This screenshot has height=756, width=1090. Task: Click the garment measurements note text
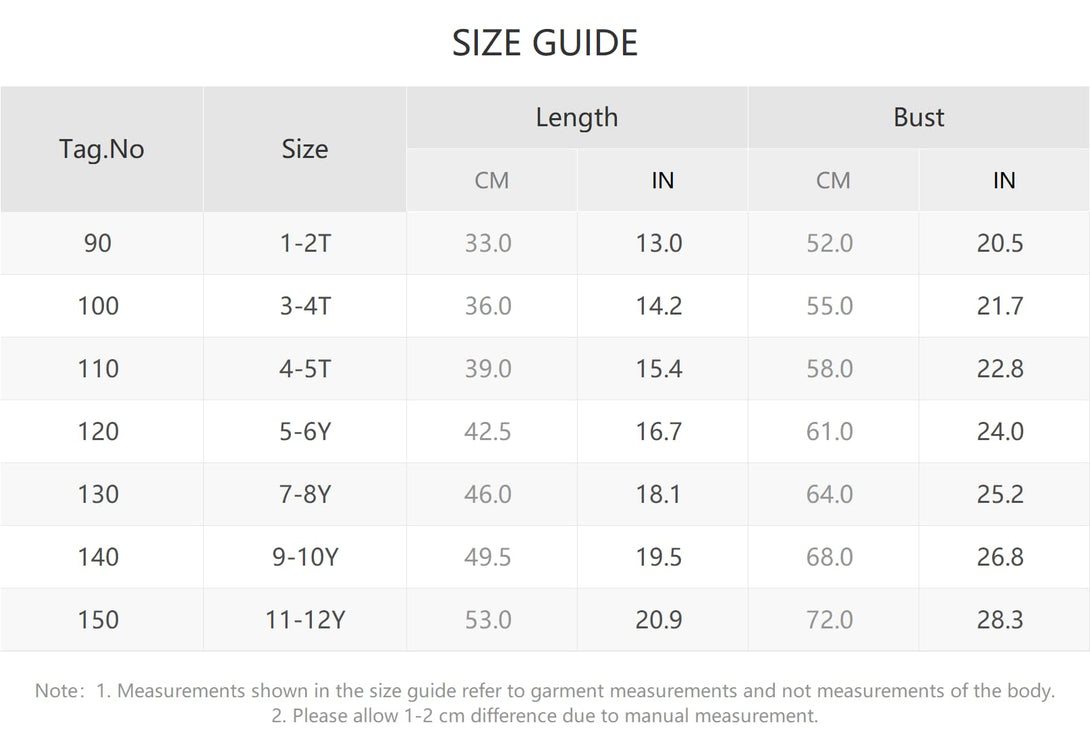pos(545,691)
